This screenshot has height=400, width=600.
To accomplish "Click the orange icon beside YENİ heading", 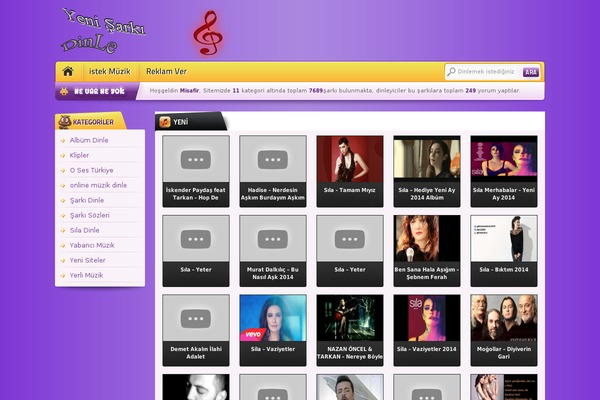I will click(165, 122).
